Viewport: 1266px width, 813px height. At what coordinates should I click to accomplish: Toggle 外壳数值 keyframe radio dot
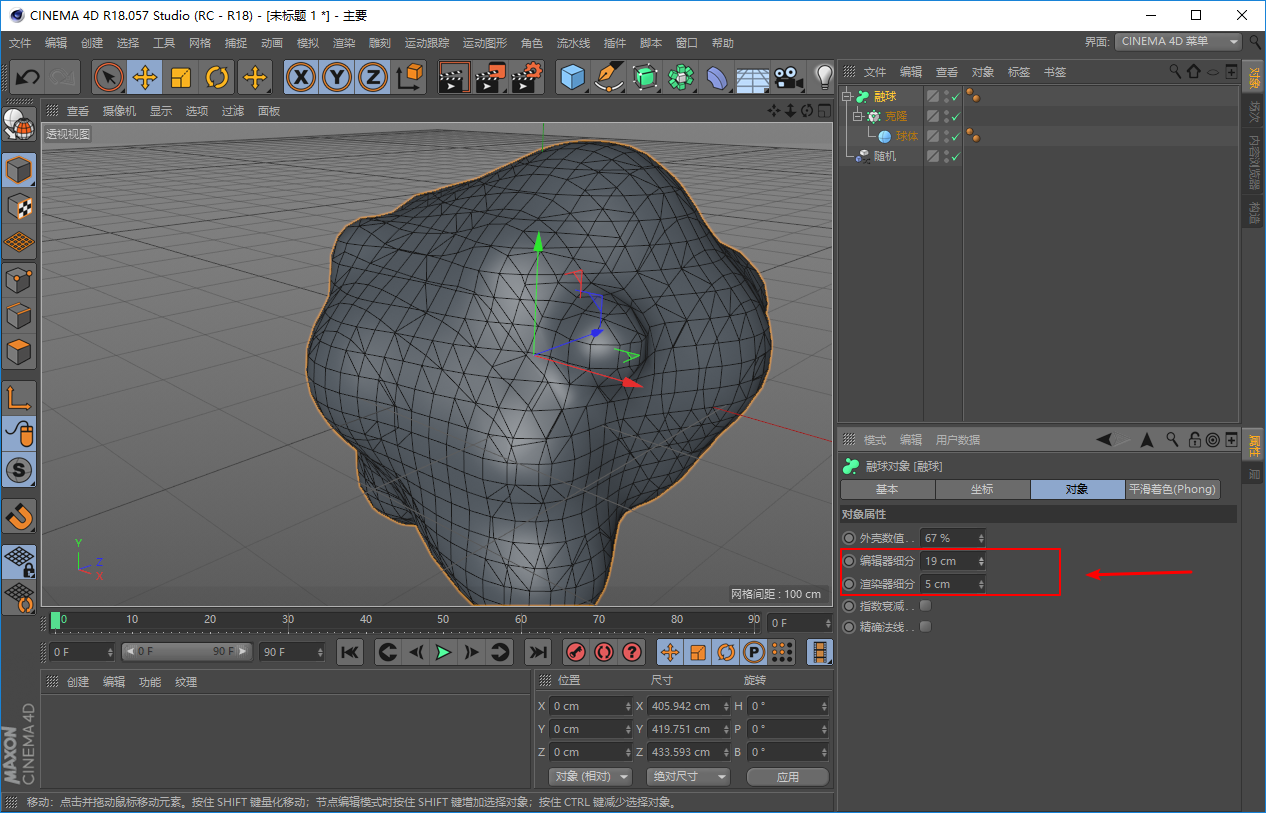850,538
